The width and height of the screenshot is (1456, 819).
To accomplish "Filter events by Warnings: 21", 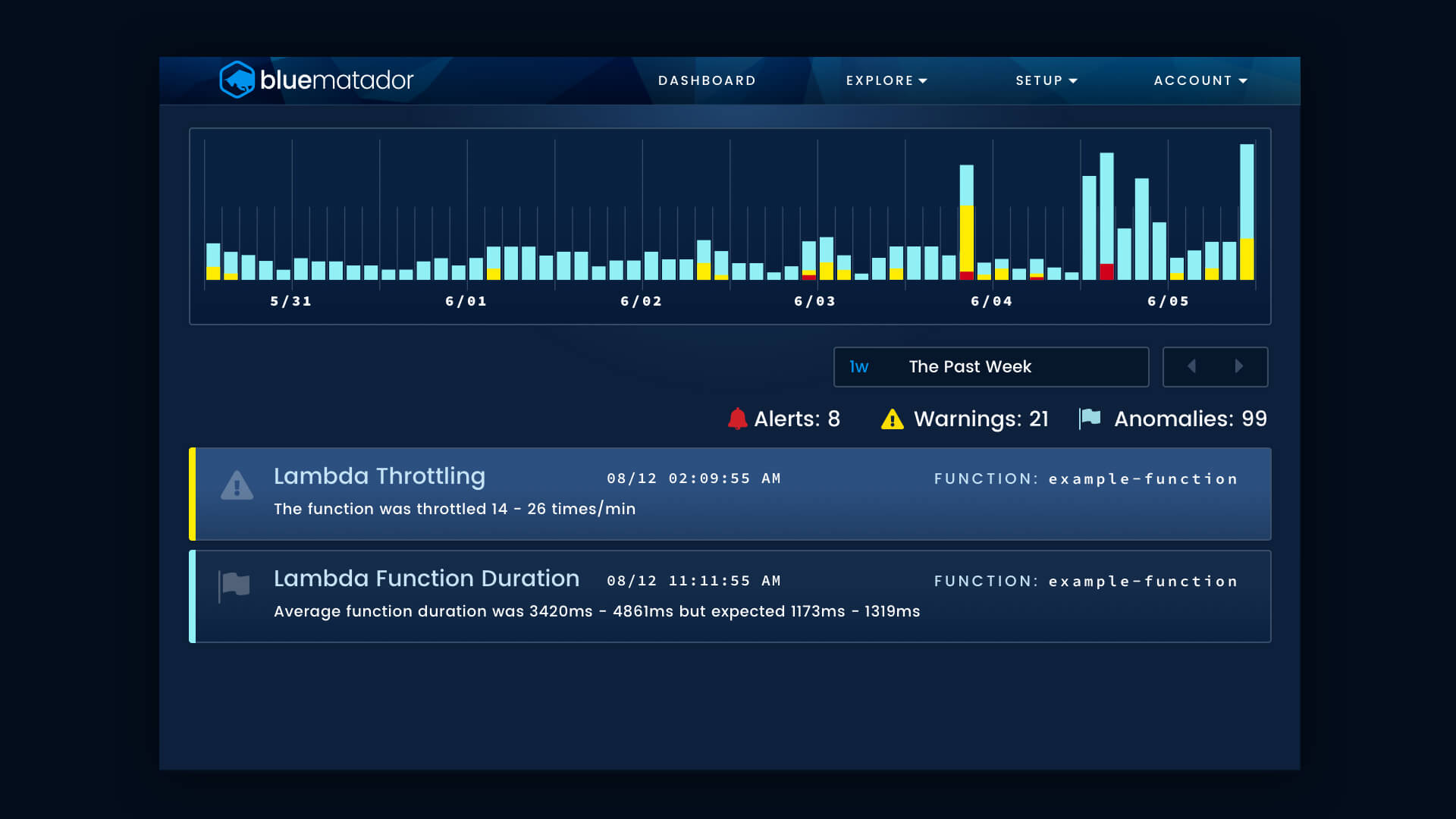I will [x=981, y=419].
